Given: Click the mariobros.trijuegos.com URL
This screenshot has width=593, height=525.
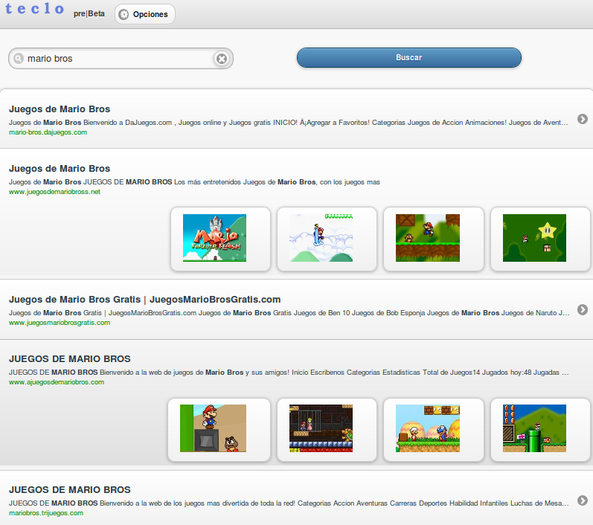Looking at the screenshot, I should click(x=46, y=513).
